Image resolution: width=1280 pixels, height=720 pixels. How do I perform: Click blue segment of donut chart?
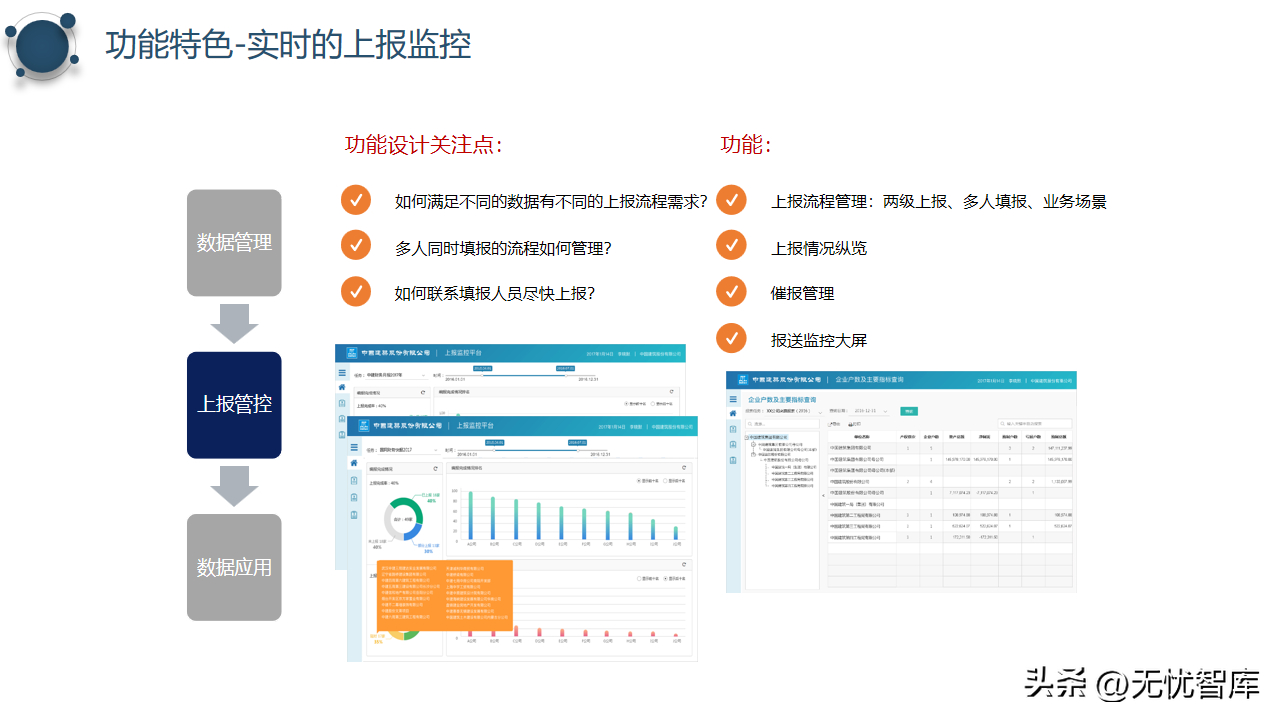point(413,531)
